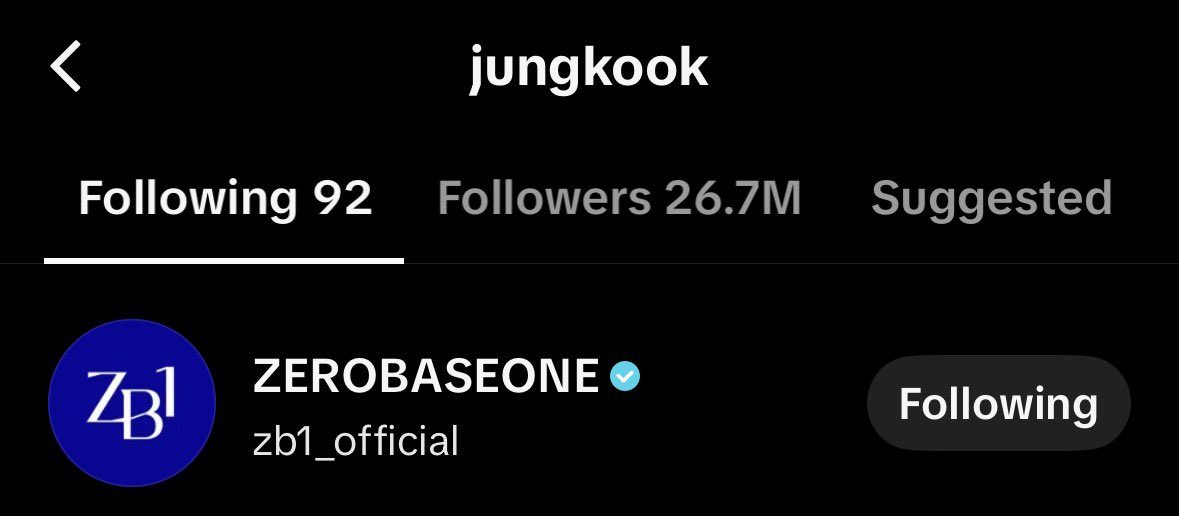The width and height of the screenshot is (1179, 516).
Task: Click the dark Following pill button
Action: [999, 403]
